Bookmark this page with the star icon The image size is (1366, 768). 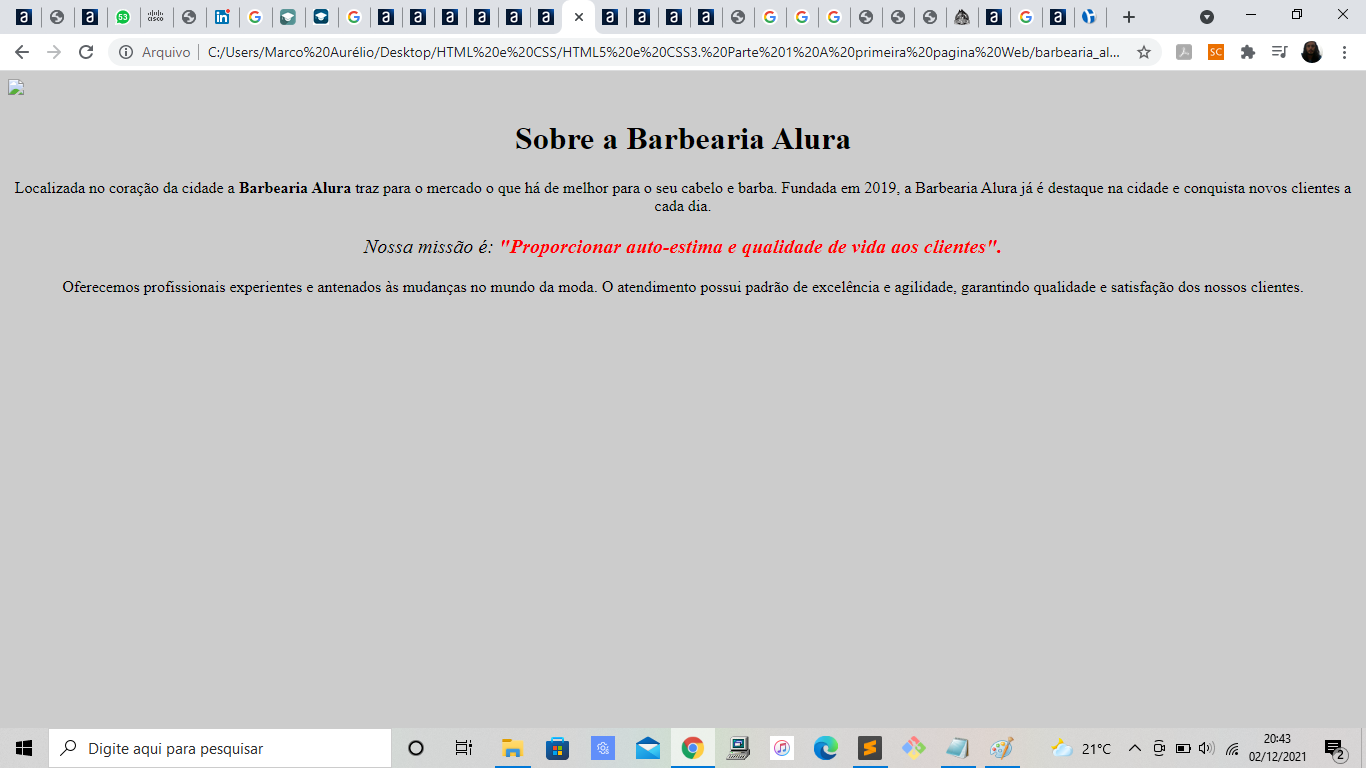click(1144, 52)
